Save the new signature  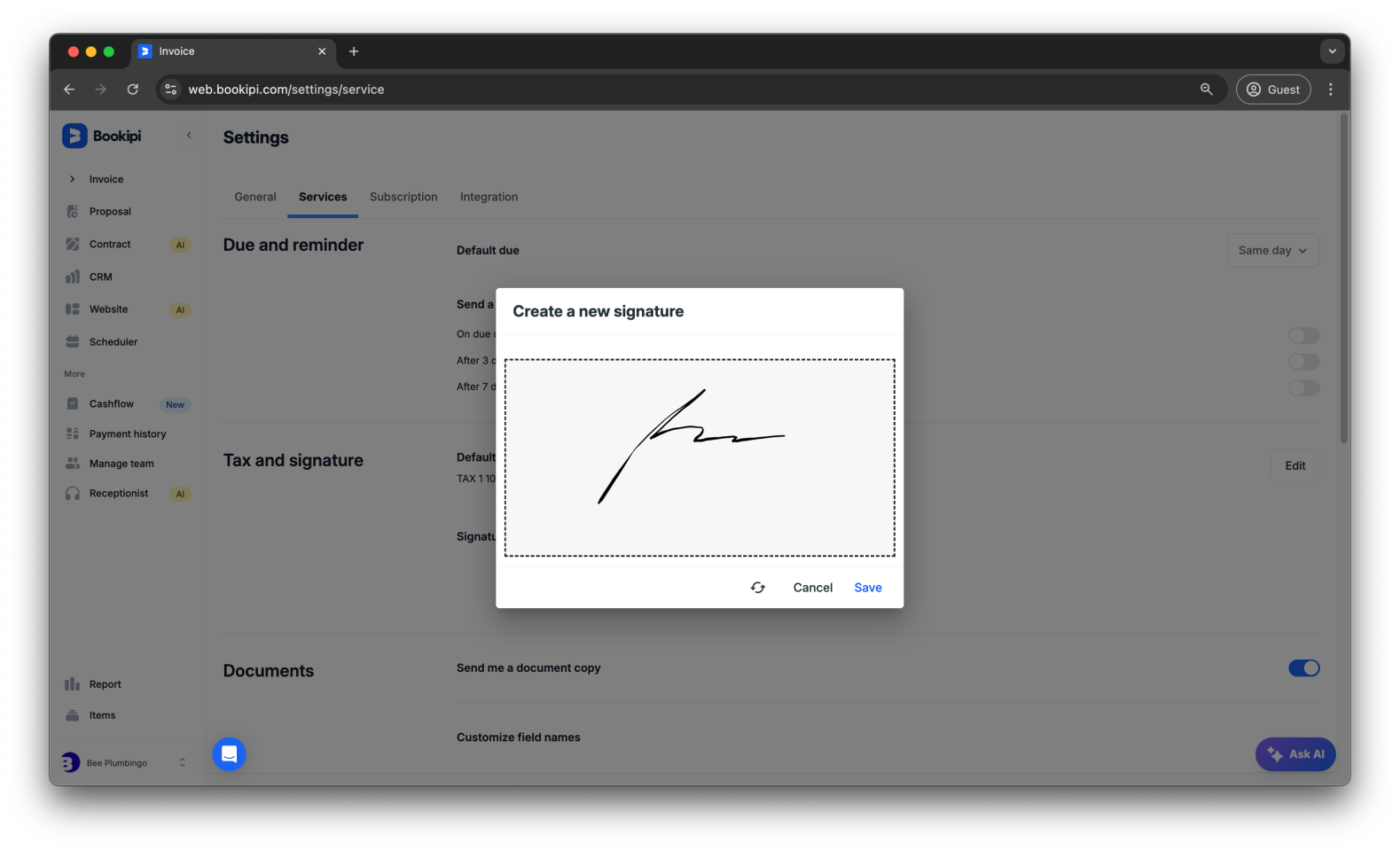[868, 588]
